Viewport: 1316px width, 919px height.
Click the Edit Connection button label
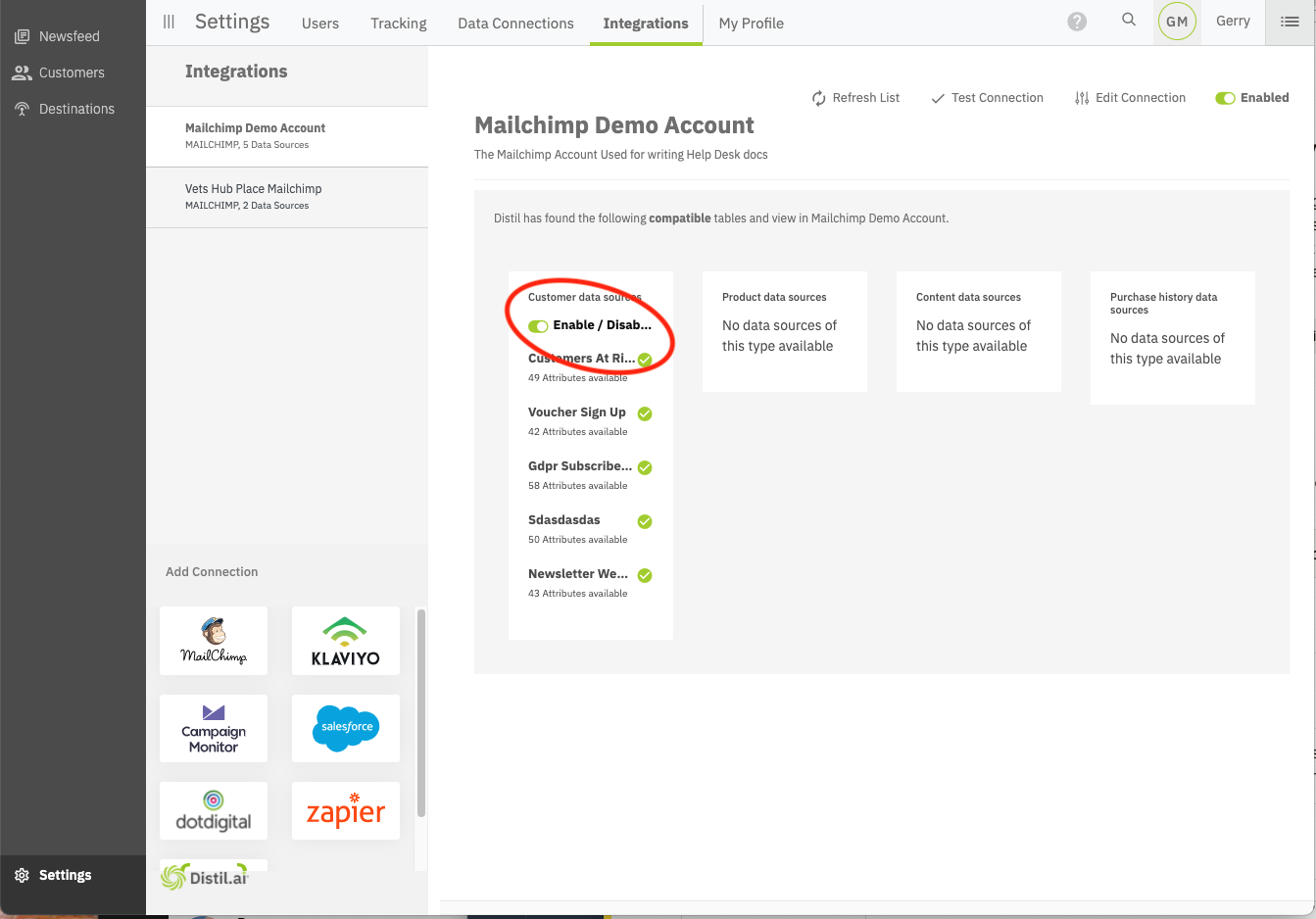pyautogui.click(x=1141, y=98)
